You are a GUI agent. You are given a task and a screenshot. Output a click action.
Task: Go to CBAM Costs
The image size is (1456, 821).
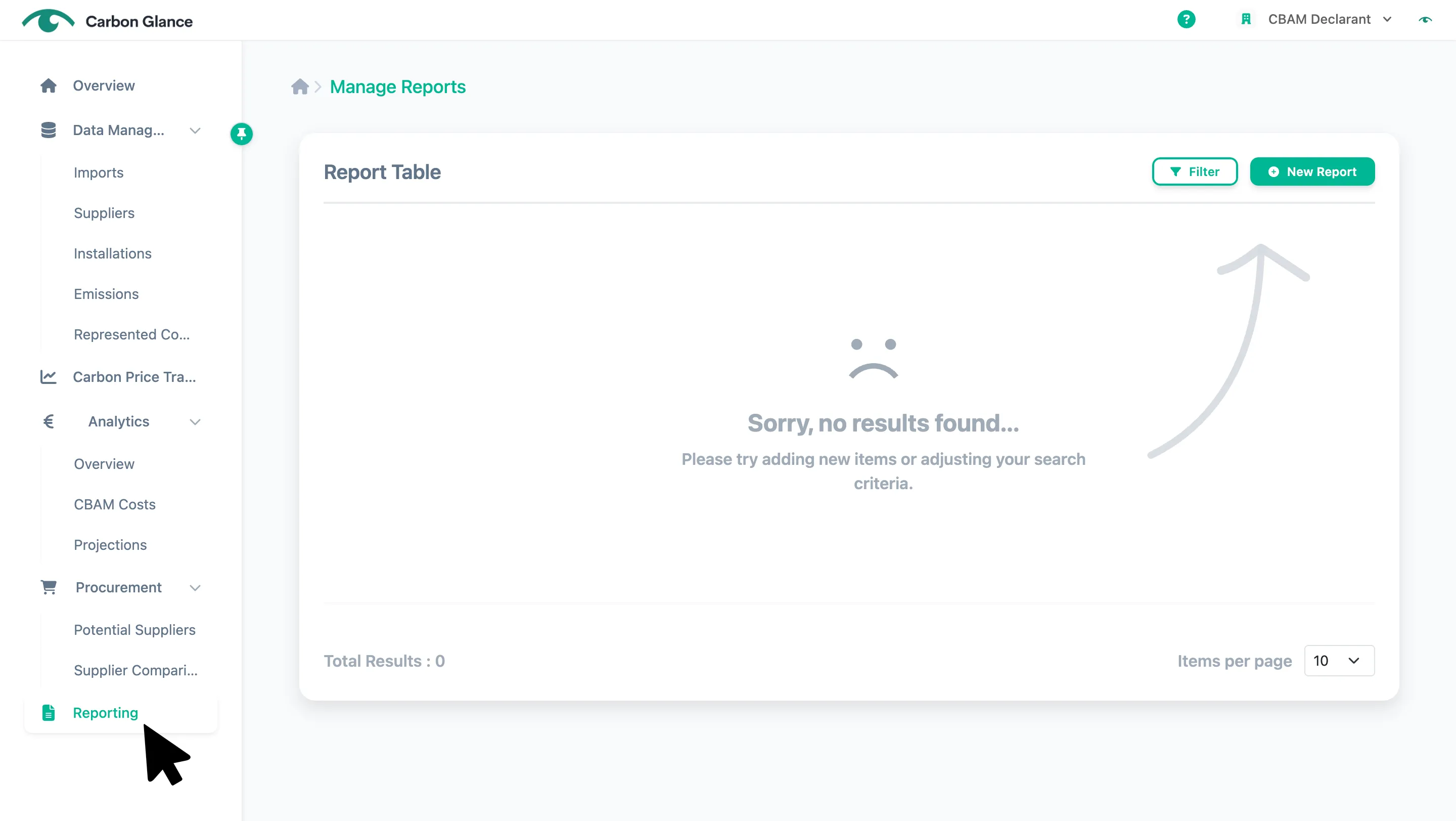click(x=115, y=504)
